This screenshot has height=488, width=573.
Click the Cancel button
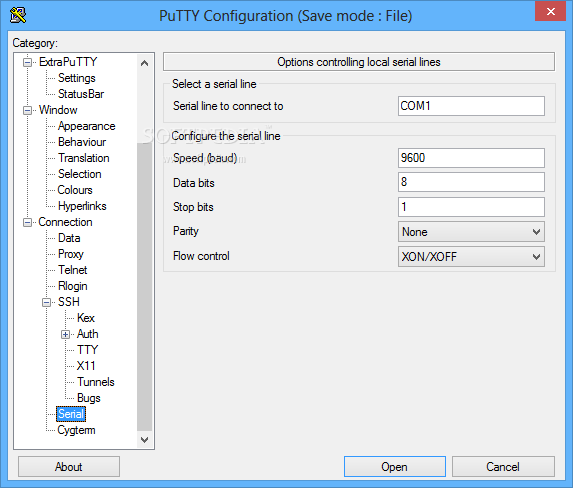pyautogui.click(x=503, y=467)
